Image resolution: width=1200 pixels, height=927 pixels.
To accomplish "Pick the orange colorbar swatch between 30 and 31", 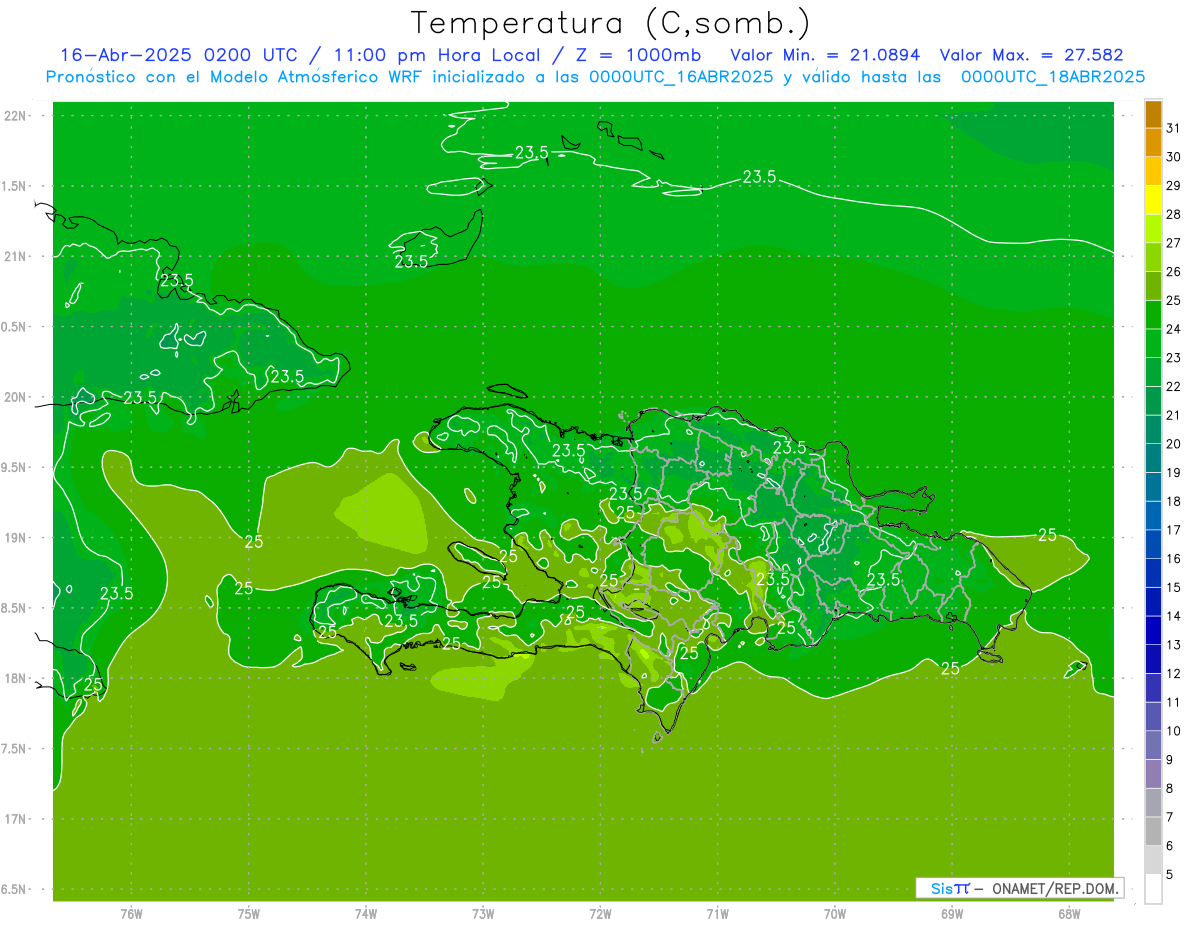I will (x=1153, y=142).
